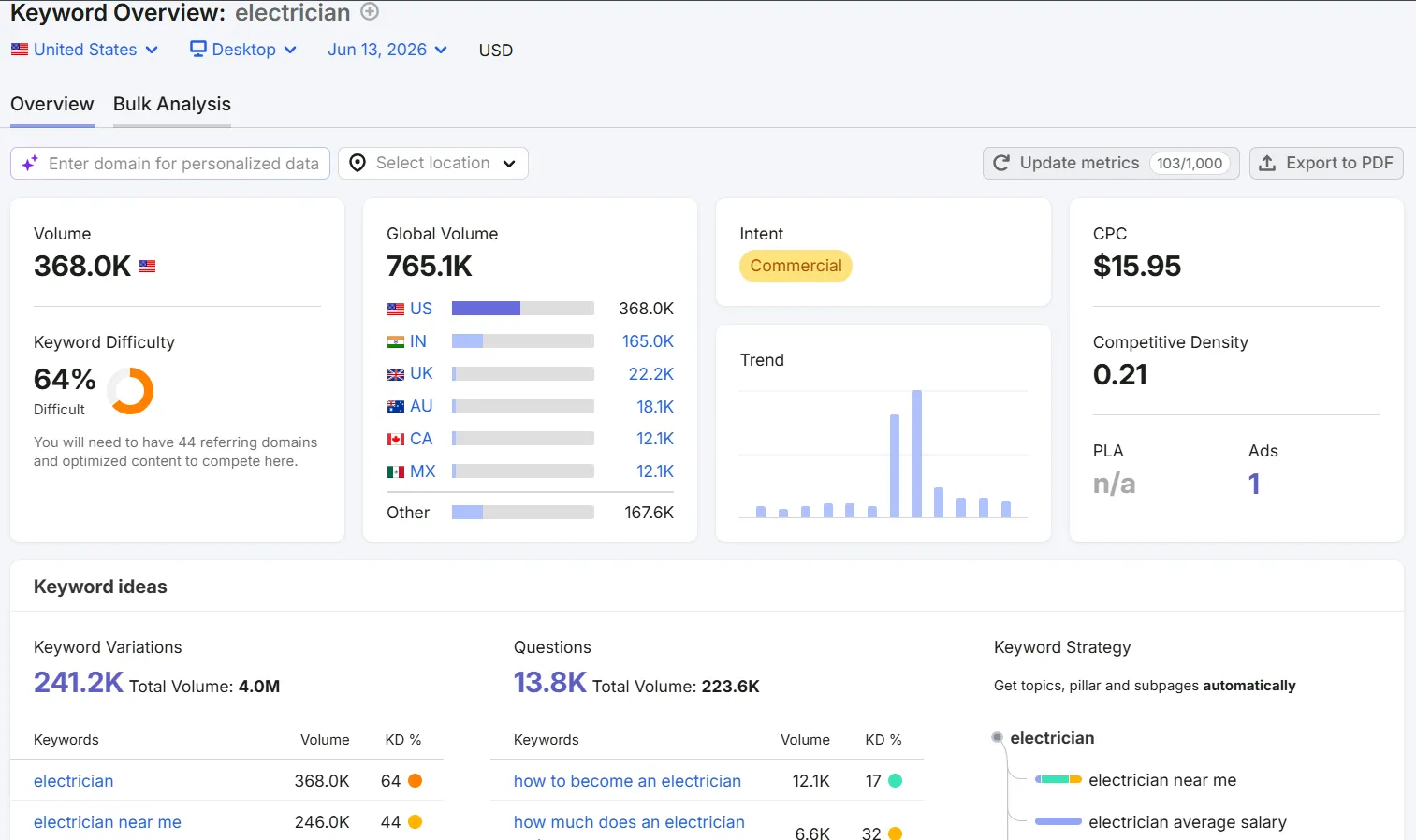
Task: Open the CA country link in Global Volume
Action: 421,439
